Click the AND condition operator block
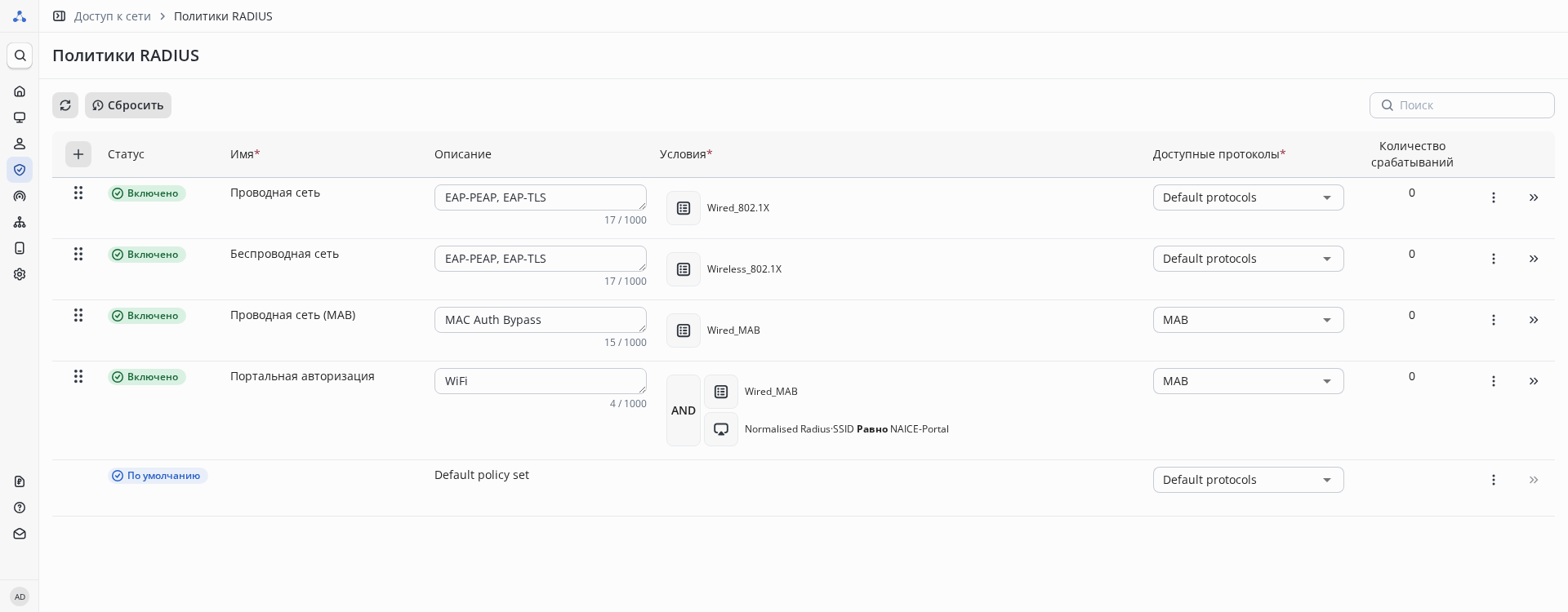The width and height of the screenshot is (1568, 612). pyautogui.click(x=684, y=410)
